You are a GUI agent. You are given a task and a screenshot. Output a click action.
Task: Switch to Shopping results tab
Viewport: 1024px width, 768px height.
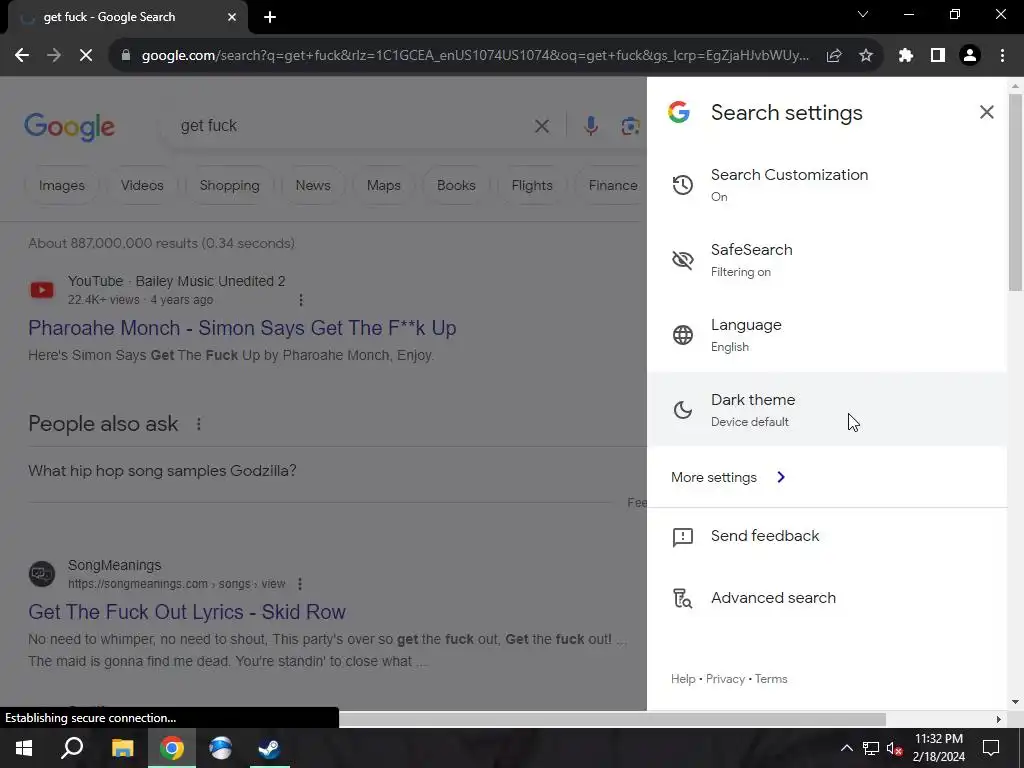point(229,185)
